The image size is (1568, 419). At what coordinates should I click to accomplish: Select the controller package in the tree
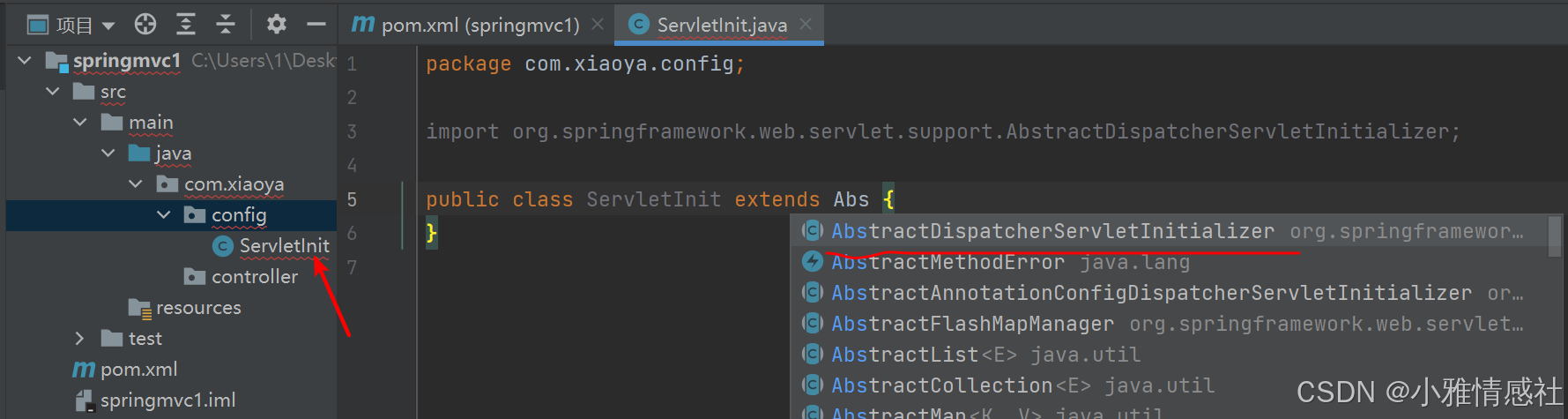(254, 277)
